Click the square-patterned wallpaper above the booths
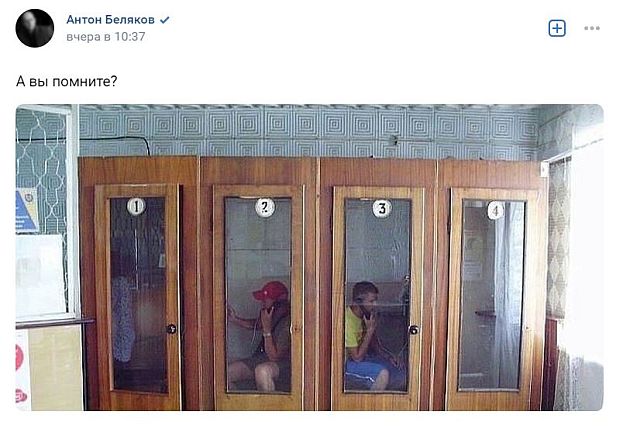 pyautogui.click(x=308, y=131)
